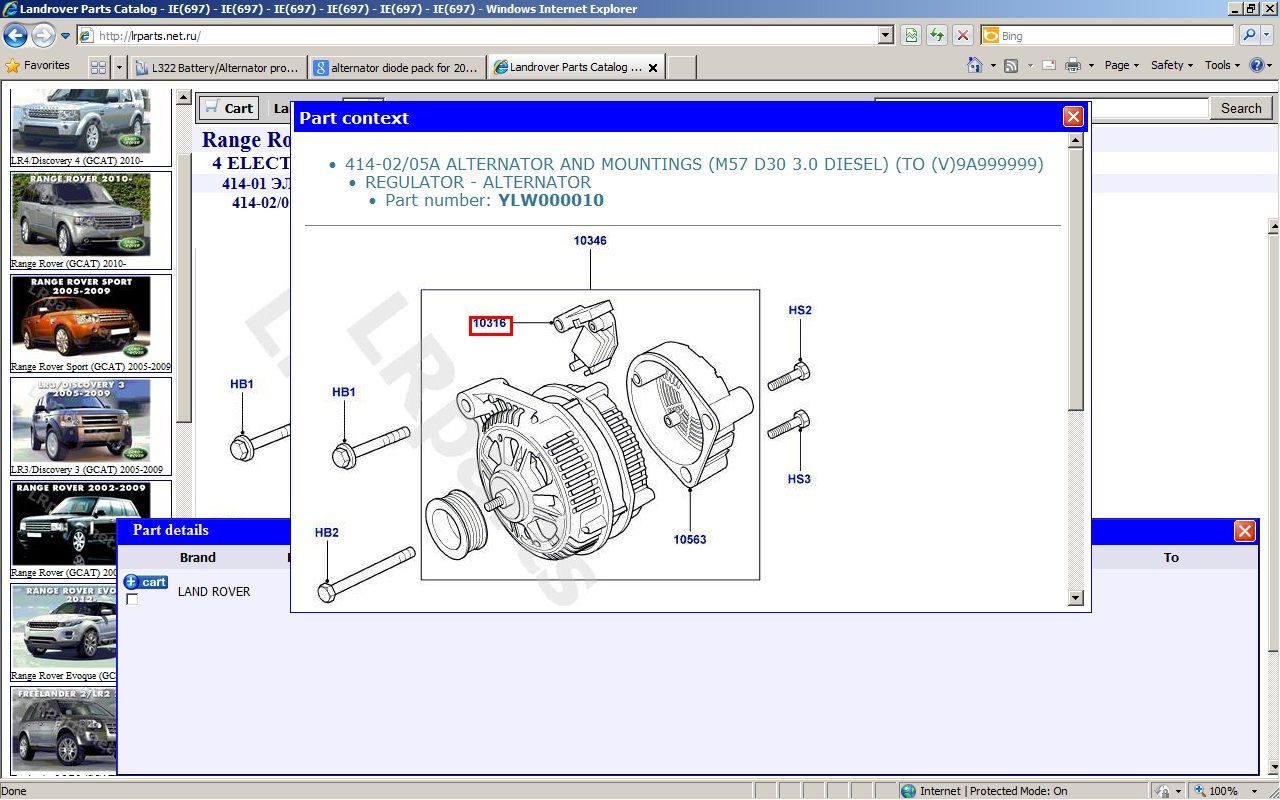Click the Quick Tabs grid icon

coord(98,68)
